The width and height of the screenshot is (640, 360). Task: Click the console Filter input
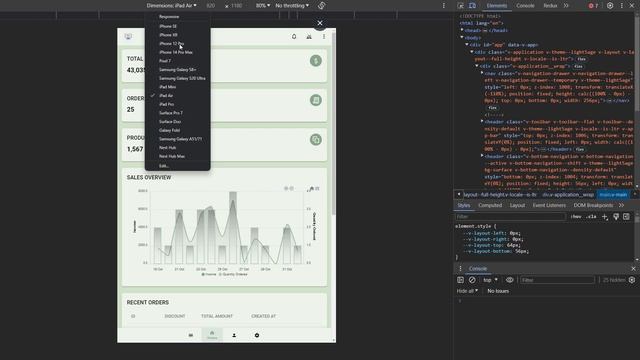[x=557, y=280]
